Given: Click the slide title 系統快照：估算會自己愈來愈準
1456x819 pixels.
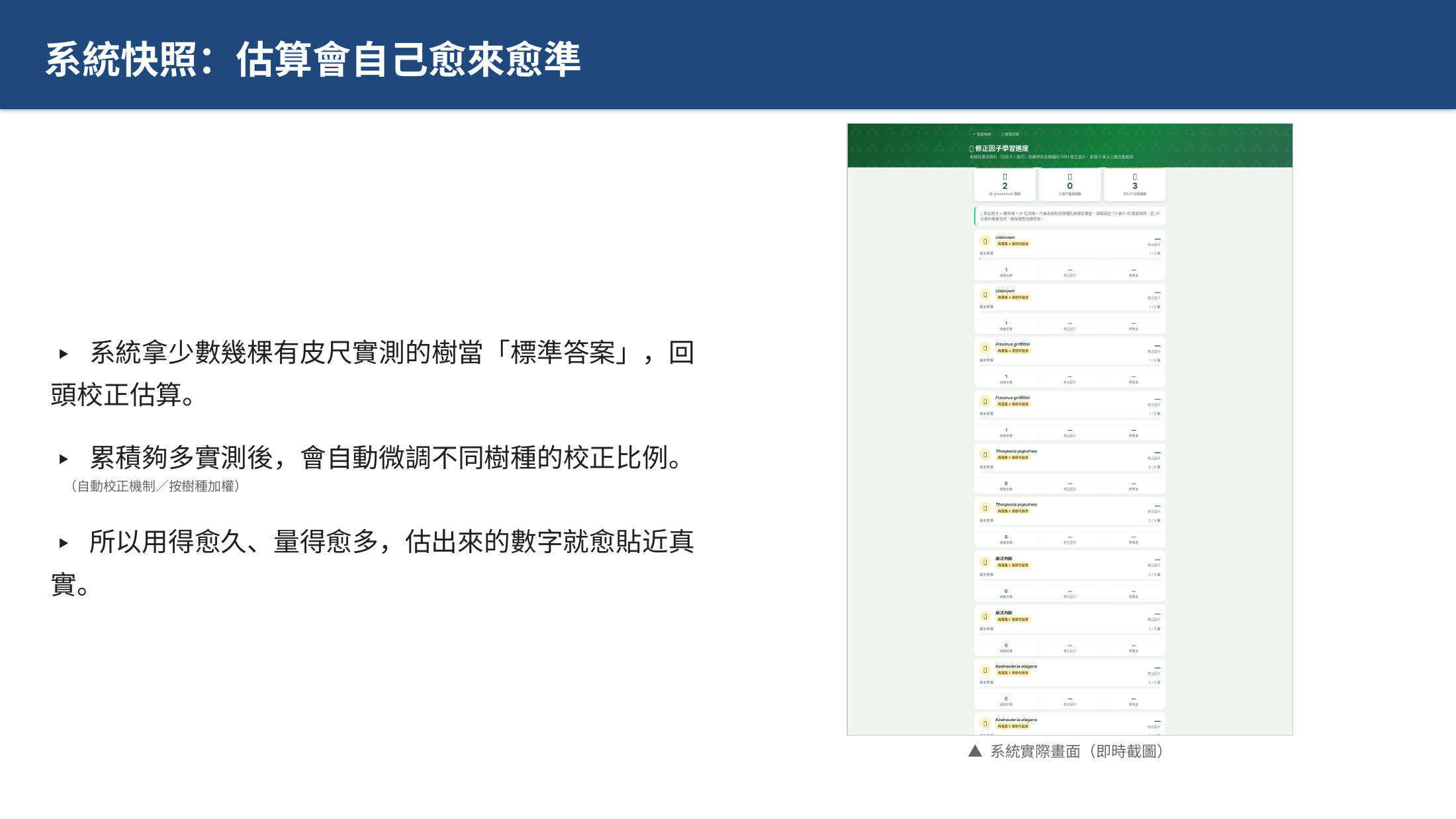Looking at the screenshot, I should tap(313, 60).
